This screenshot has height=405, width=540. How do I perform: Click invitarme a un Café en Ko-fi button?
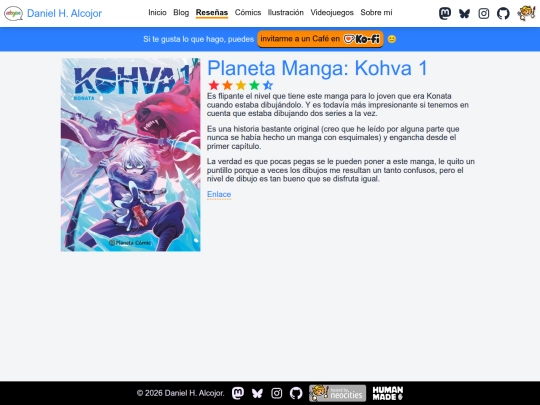(320, 39)
